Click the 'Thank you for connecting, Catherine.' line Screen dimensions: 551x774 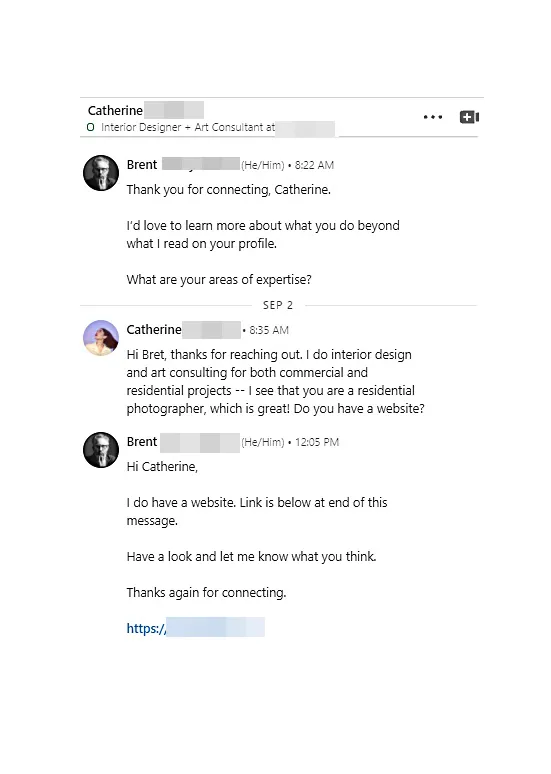[229, 190]
